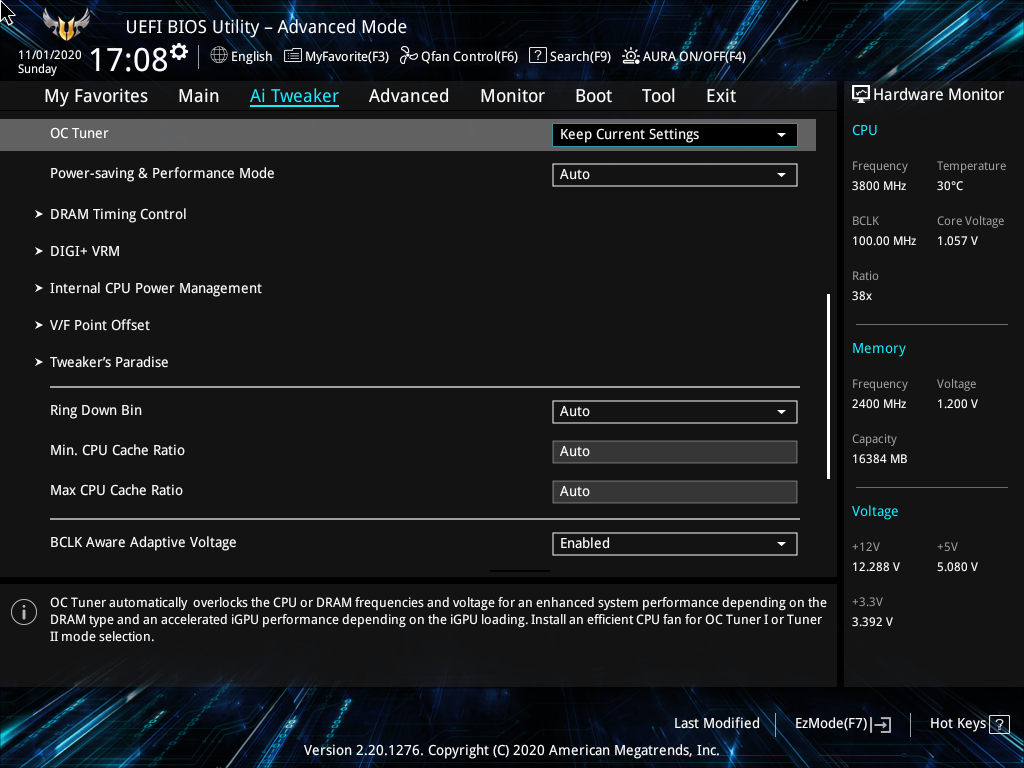This screenshot has height=768, width=1024.
Task: Expand the DIGI+ VRM submenu
Action: tap(84, 251)
